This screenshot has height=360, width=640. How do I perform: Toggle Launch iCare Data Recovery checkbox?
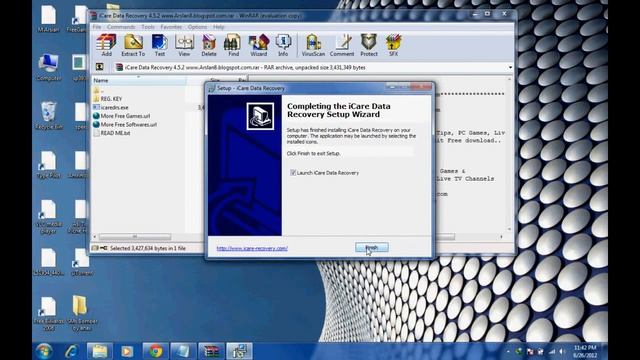pos(293,173)
